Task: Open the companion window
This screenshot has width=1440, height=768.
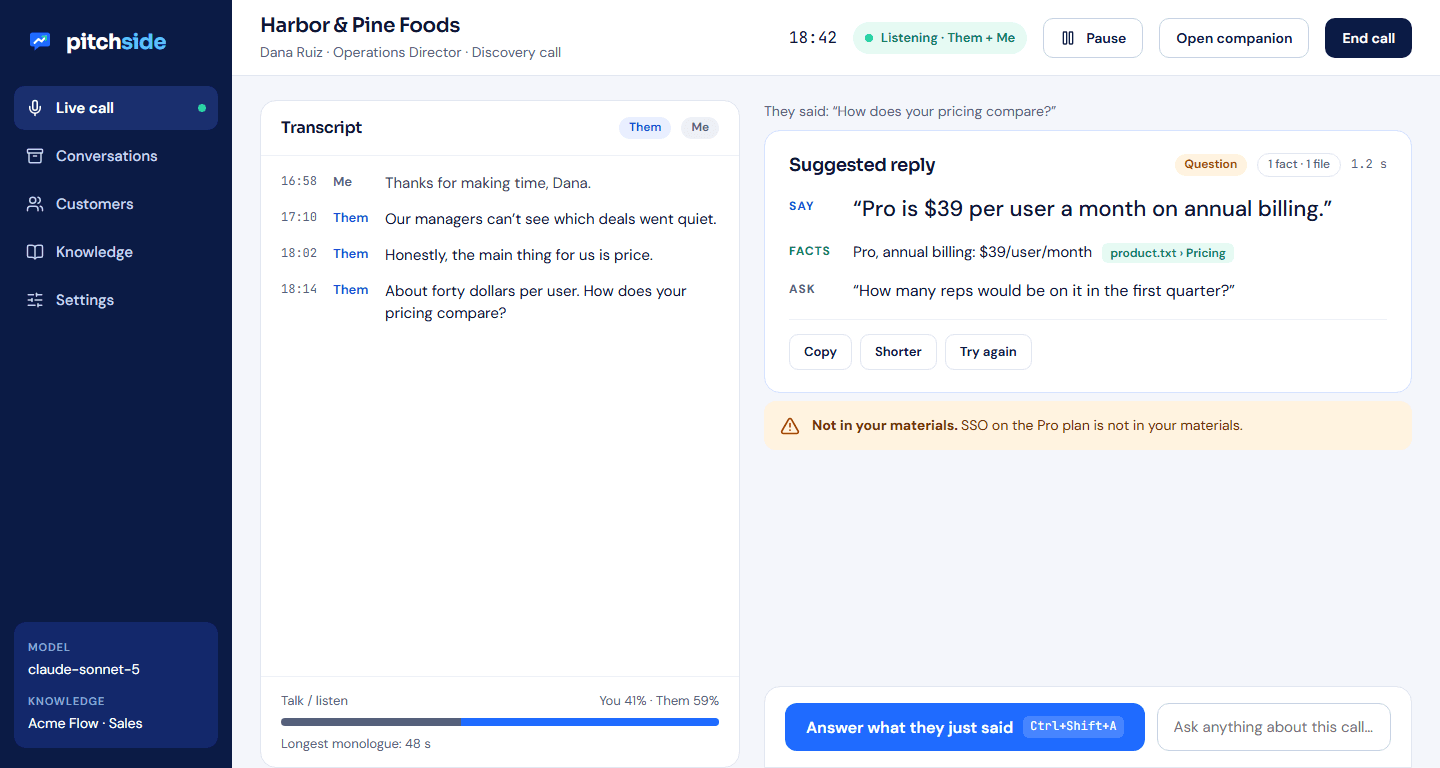Action: click(x=1234, y=38)
